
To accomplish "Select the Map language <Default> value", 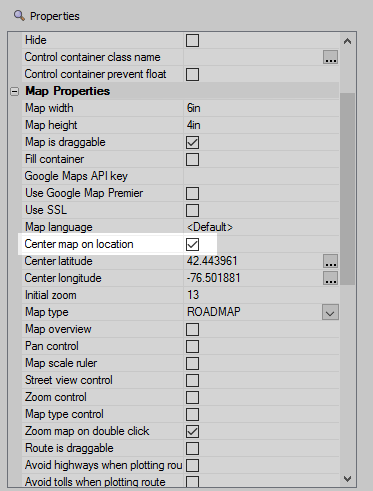I will click(210, 227).
